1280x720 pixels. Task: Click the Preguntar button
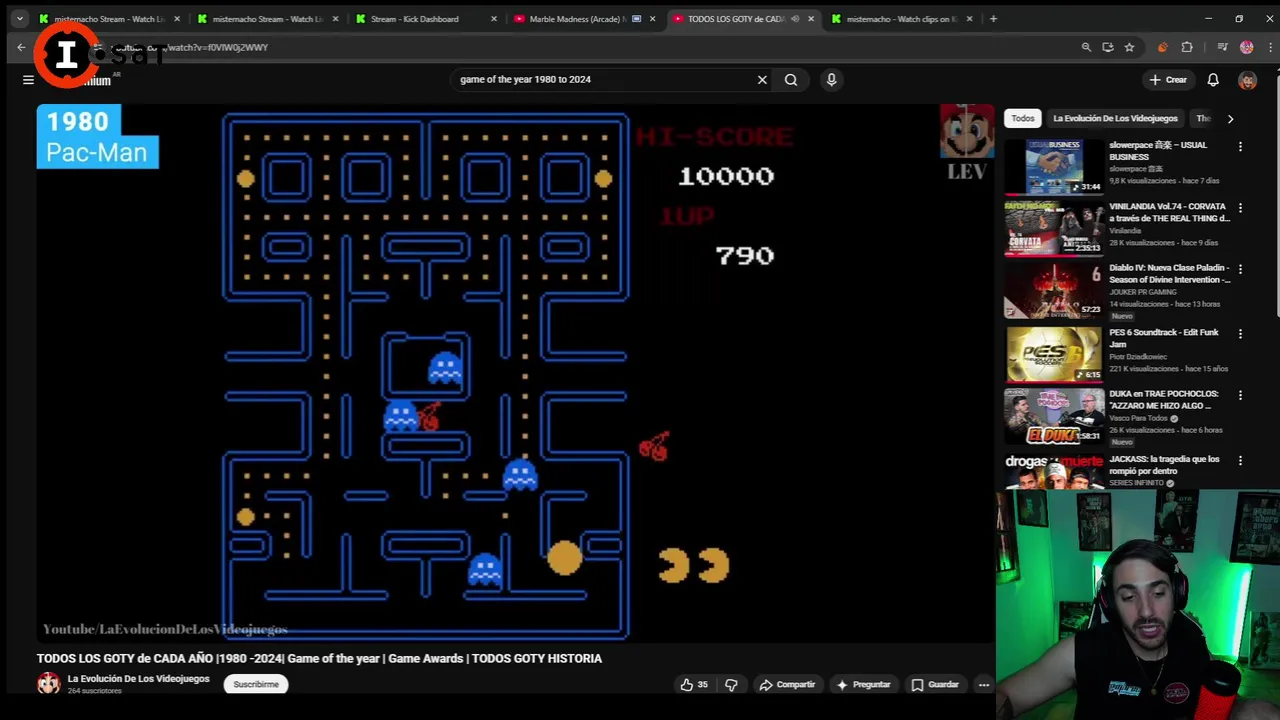pyautogui.click(x=863, y=685)
